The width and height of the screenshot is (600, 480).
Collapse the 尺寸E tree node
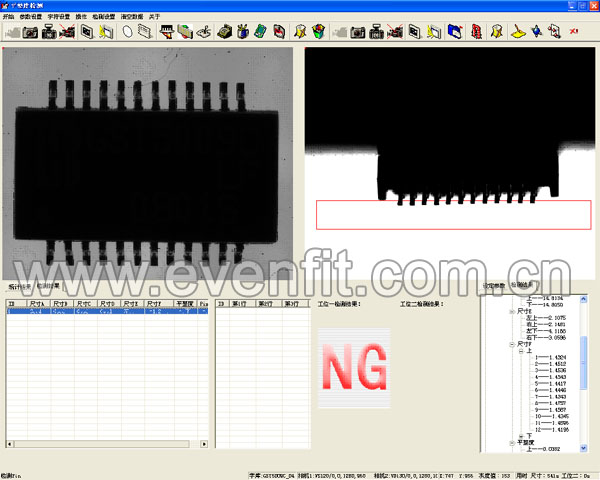(512, 311)
